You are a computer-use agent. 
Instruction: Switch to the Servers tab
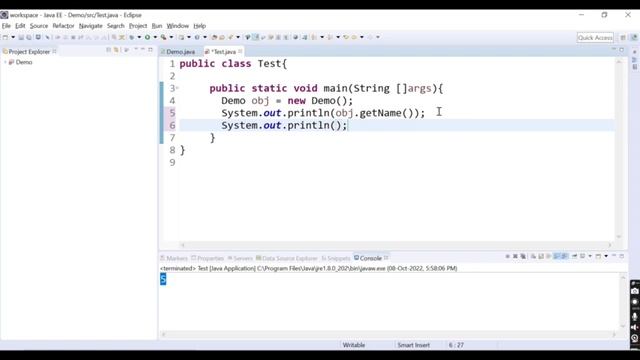240,258
